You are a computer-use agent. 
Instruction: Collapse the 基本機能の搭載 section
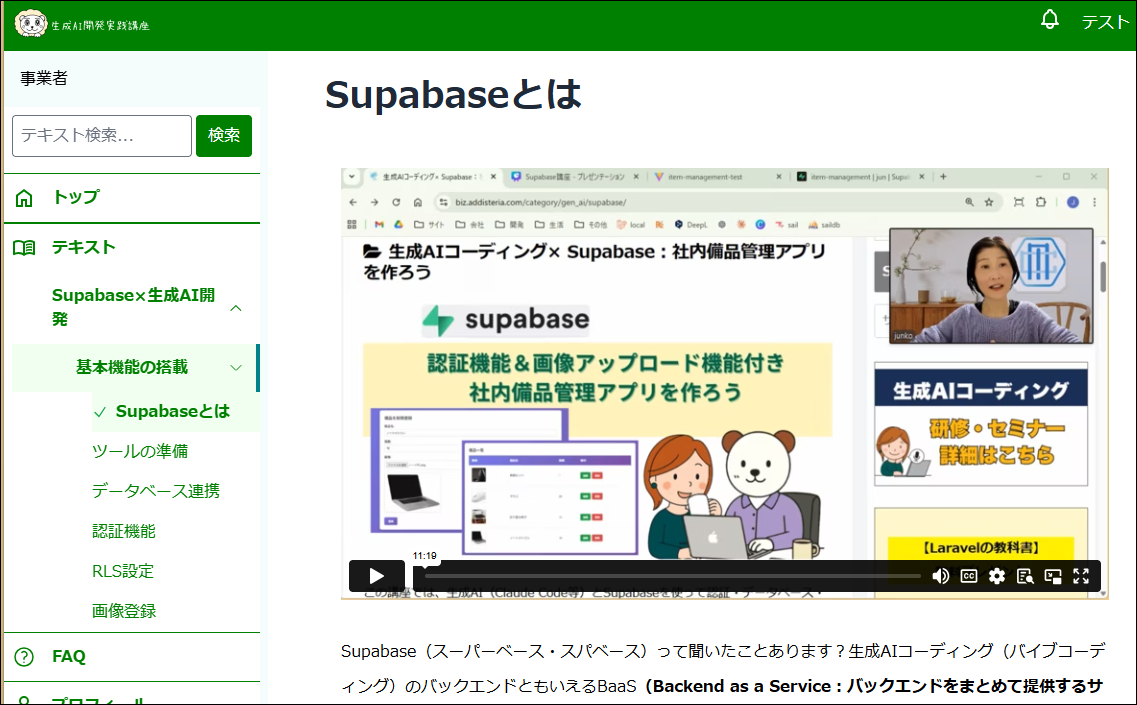click(235, 367)
